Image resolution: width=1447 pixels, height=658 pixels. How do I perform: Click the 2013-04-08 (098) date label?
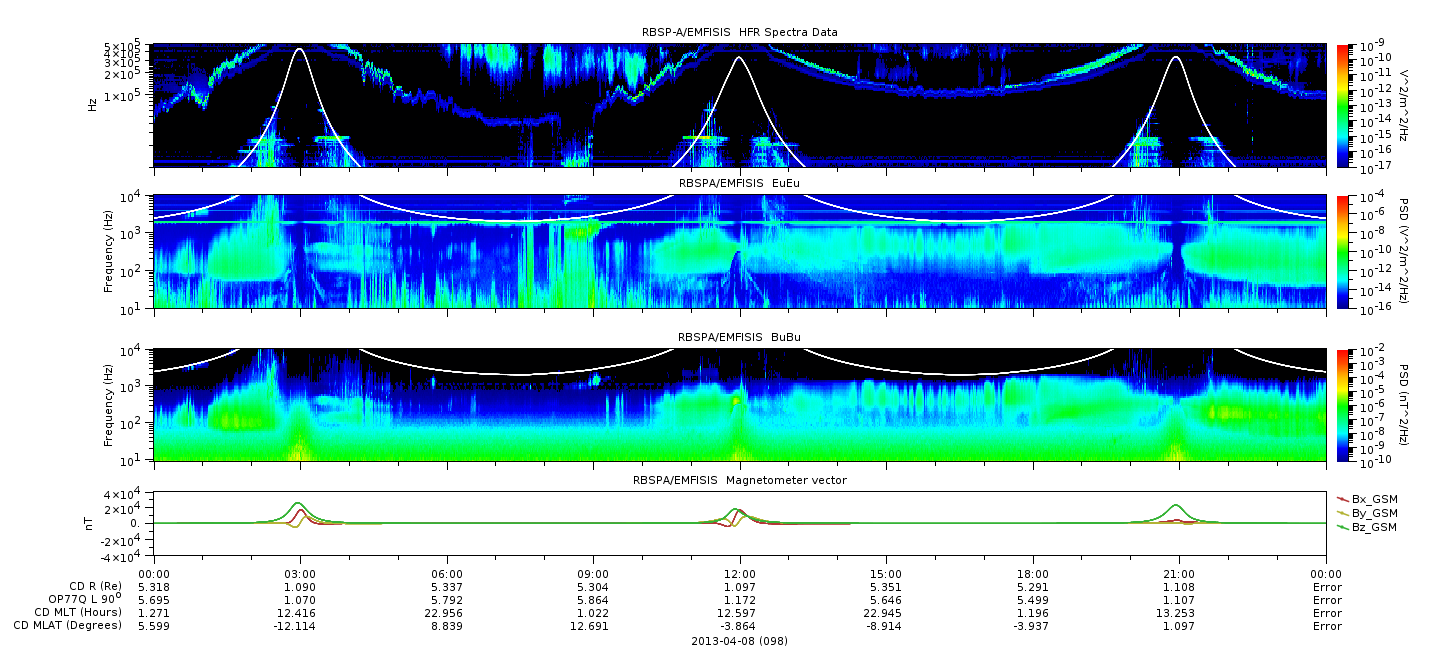pos(739,641)
